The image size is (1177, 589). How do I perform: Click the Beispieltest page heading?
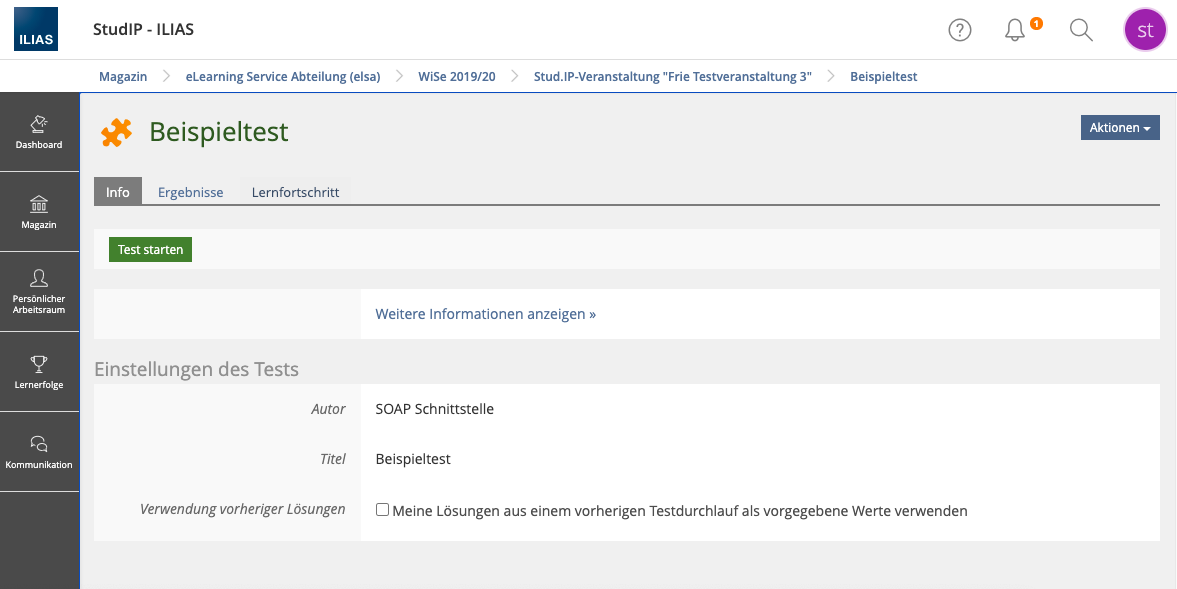pos(218,132)
